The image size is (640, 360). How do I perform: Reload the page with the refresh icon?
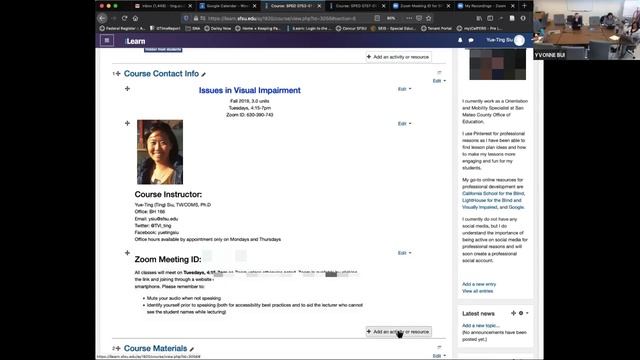[124, 18]
